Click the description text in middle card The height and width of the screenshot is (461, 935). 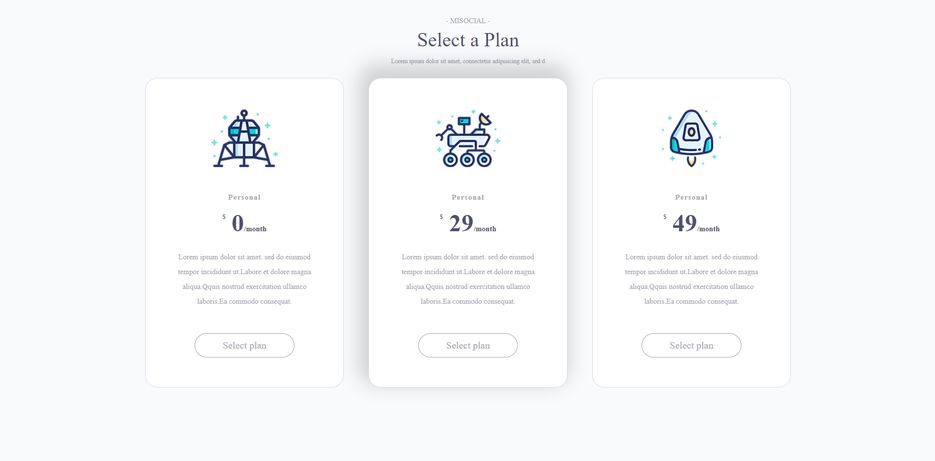tap(468, 279)
